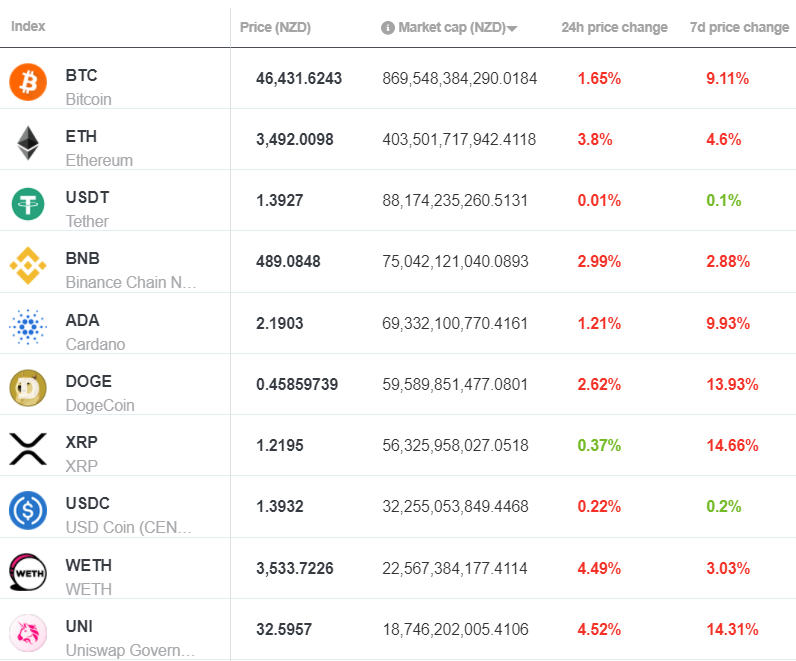Click the USDC blue dollar logo
This screenshot has height=661, width=796.
tap(28, 510)
